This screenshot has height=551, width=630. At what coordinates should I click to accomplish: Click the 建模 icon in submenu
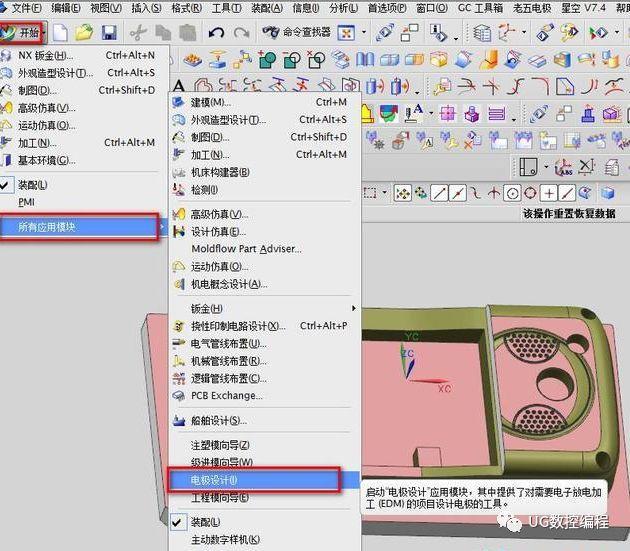coord(178,102)
